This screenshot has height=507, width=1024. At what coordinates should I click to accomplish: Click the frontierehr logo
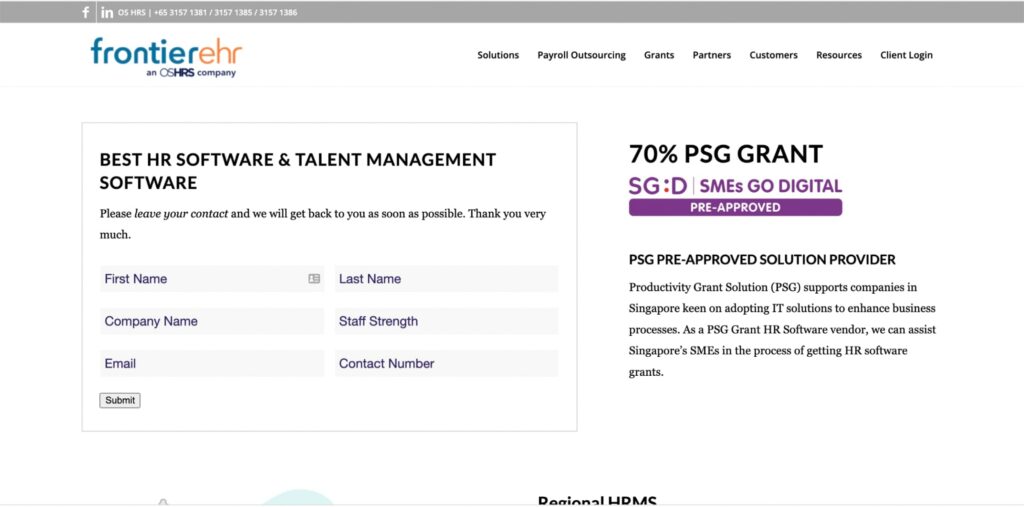tap(166, 56)
